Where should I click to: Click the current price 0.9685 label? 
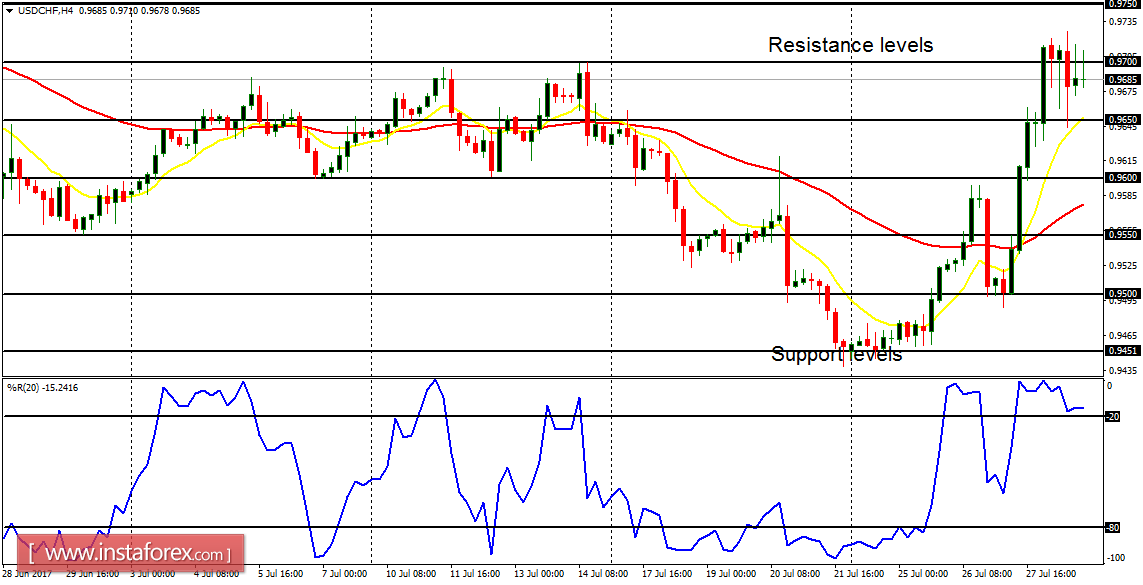click(1123, 79)
